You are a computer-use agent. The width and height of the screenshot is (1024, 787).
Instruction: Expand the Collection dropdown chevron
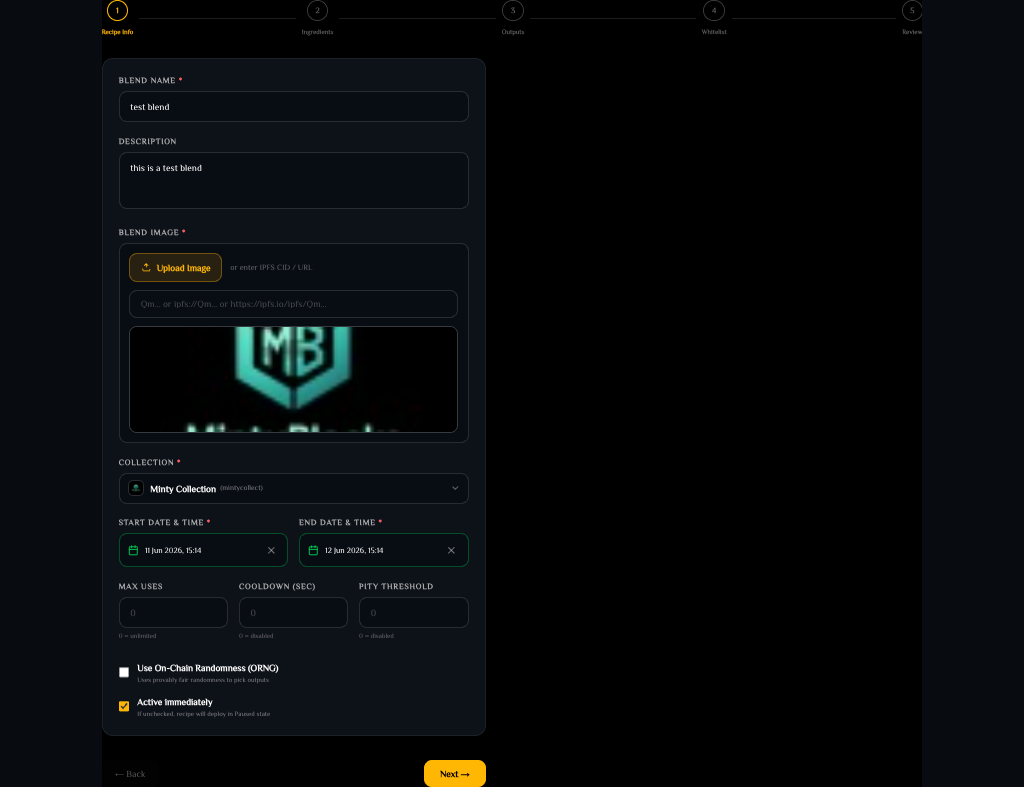point(455,489)
